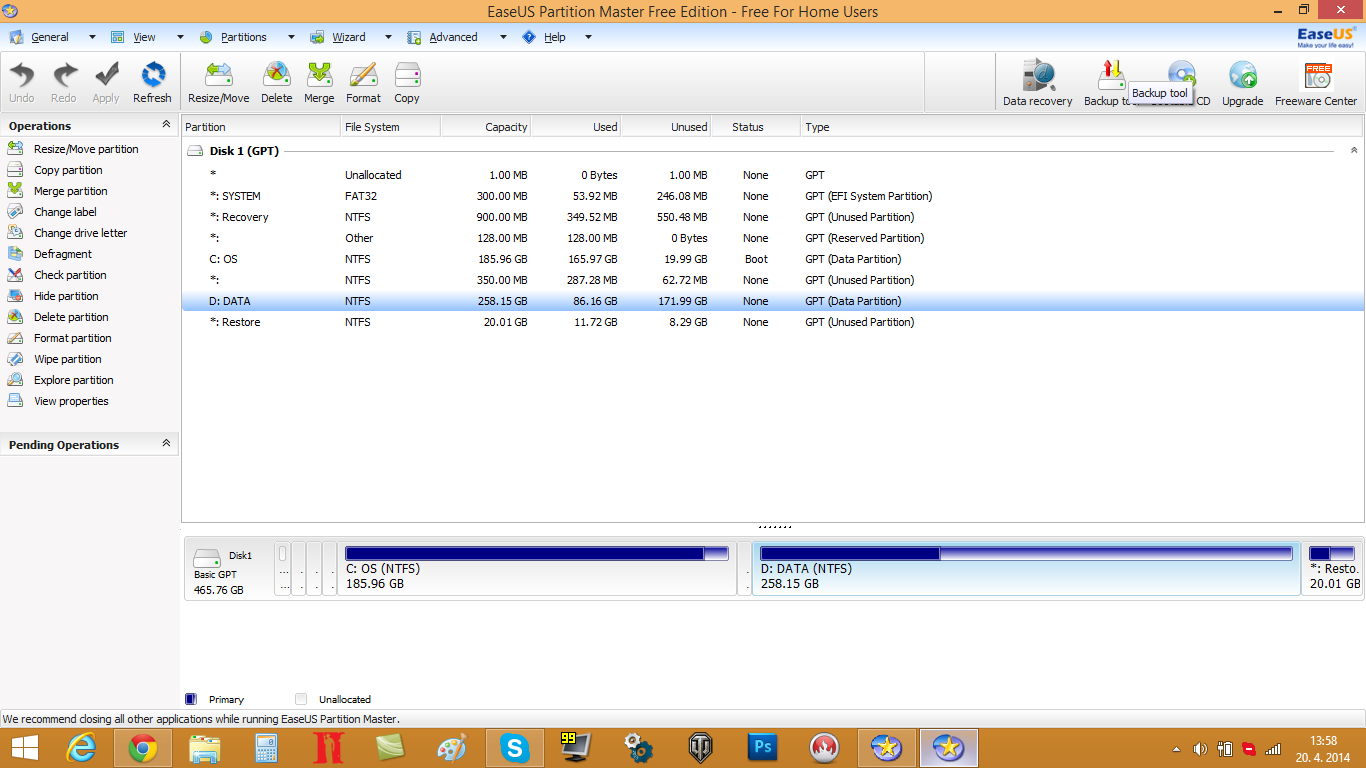1366x768 pixels.
Task: Sort by the Used column header
Action: click(x=575, y=127)
